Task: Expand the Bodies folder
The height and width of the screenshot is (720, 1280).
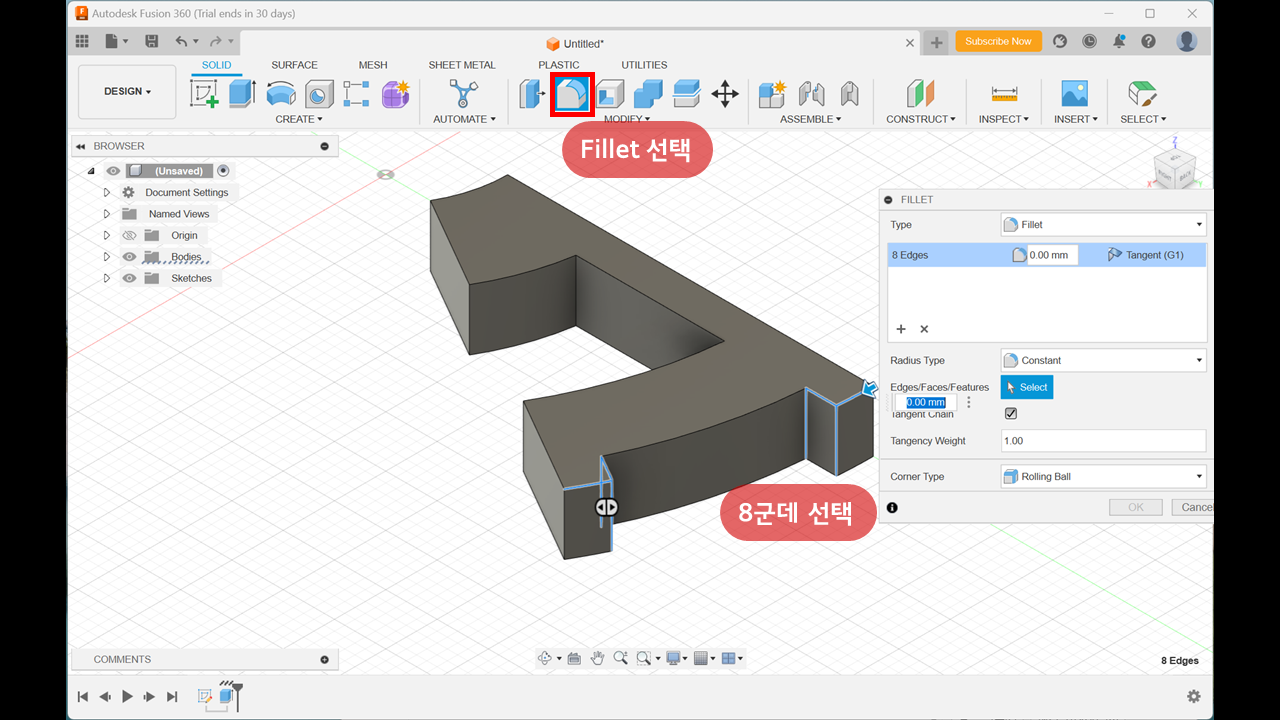Action: pyautogui.click(x=107, y=257)
